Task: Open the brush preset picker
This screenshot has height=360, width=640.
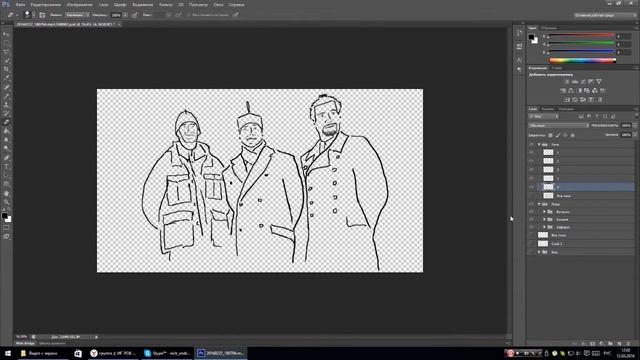Action: pos(29,15)
